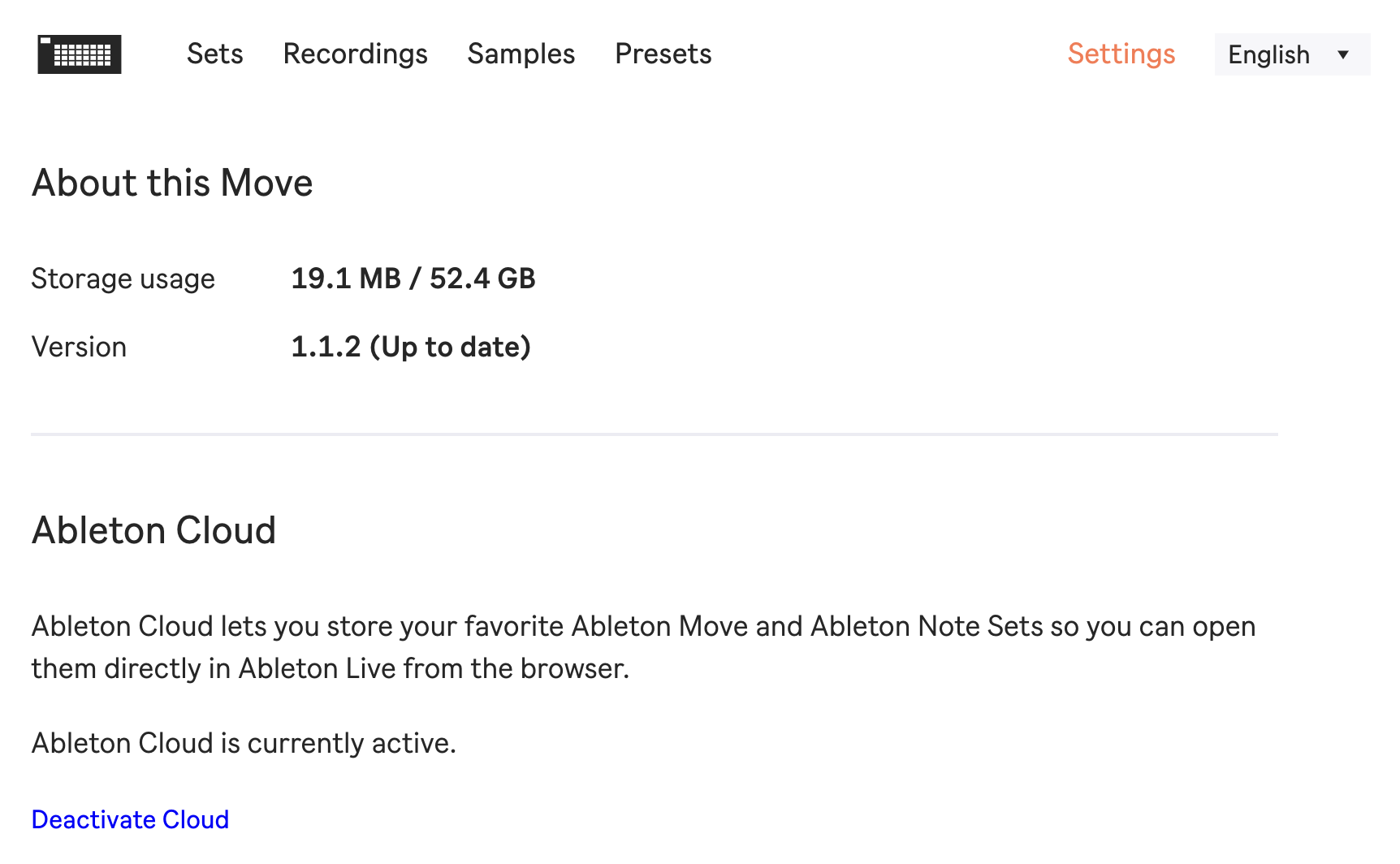Select the 19.1 MB / 52.4 GB value
The width and height of the screenshot is (1400, 864).
tap(413, 279)
